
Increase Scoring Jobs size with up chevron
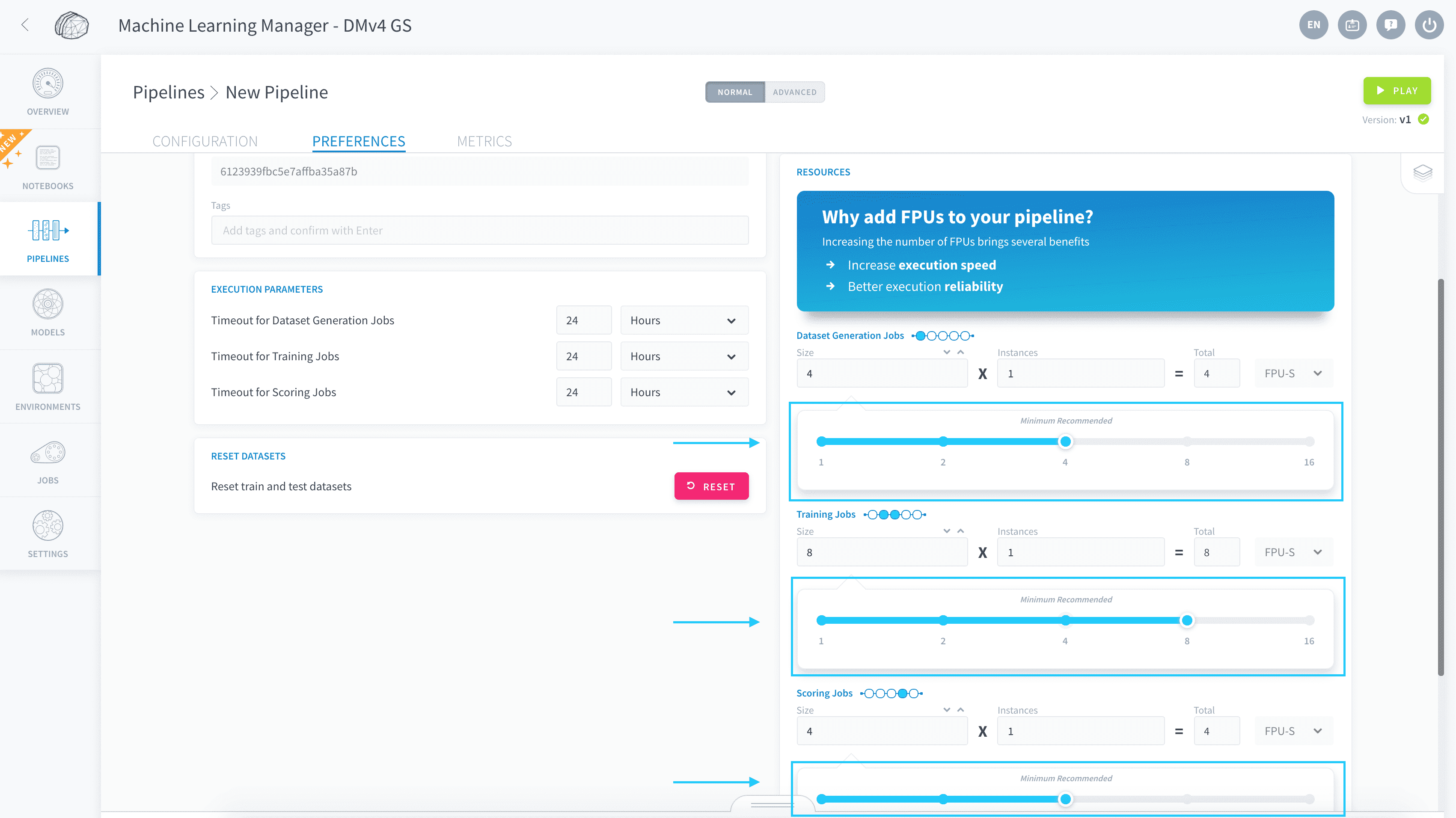point(960,709)
